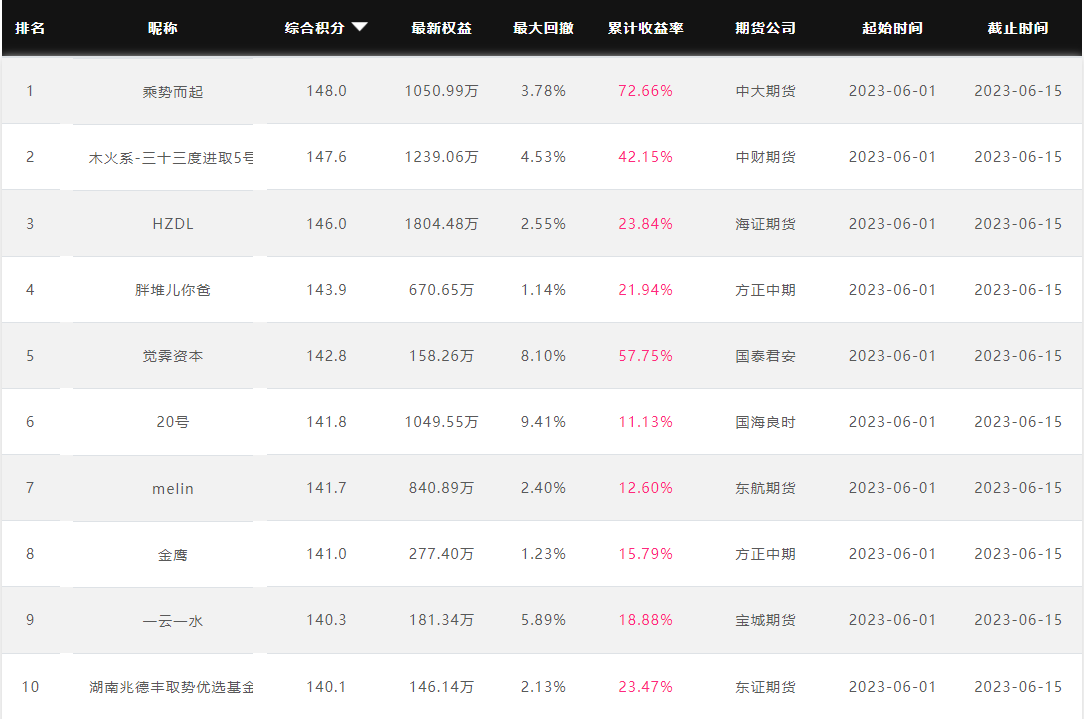The width and height of the screenshot is (1084, 719).
Task: Open the nickname 乘势而起
Action: click(x=173, y=92)
